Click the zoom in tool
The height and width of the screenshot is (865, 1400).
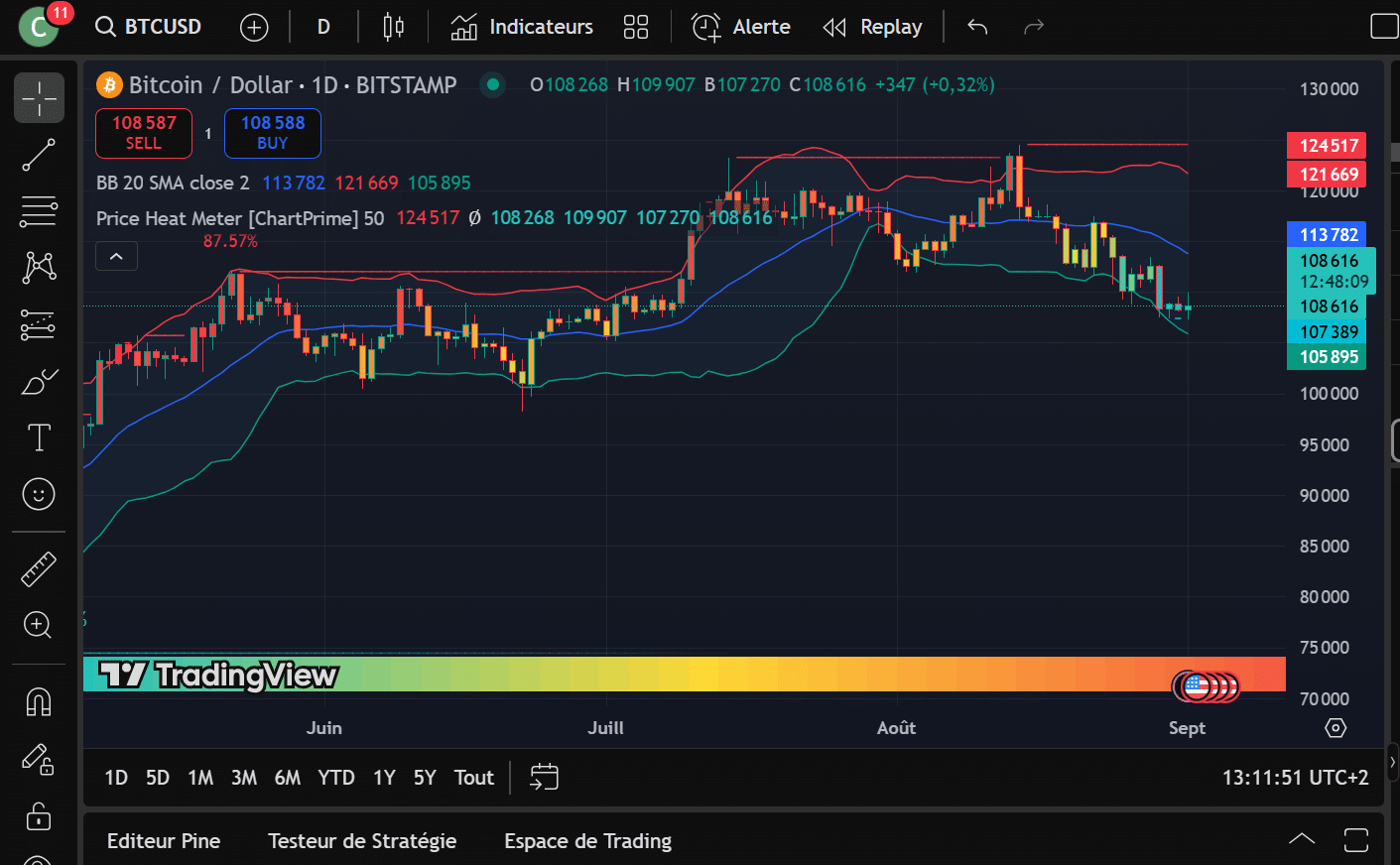pos(39,625)
